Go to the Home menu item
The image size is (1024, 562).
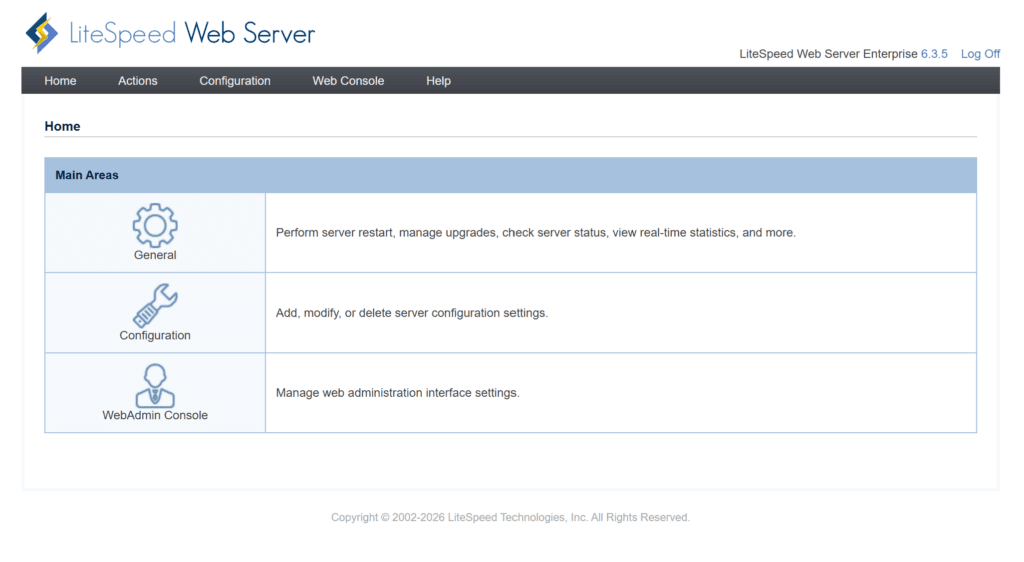coord(60,81)
